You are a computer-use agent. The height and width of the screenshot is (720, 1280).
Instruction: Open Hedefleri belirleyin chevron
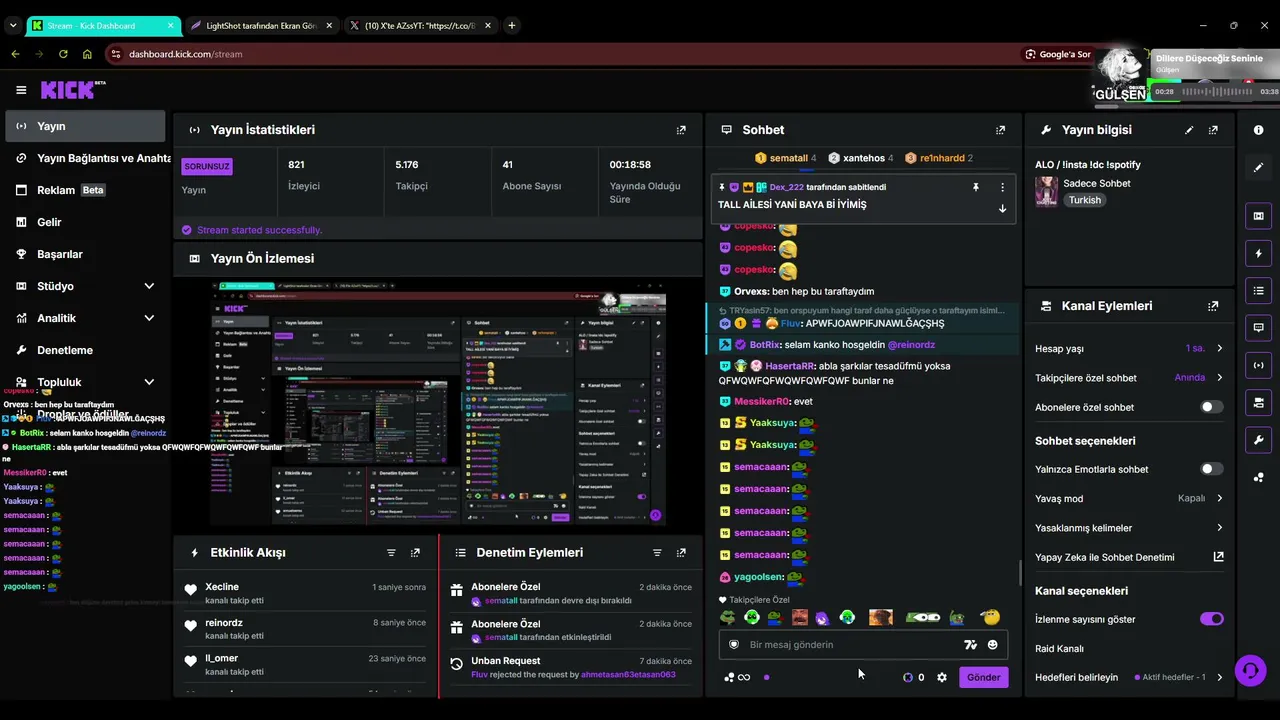(x=1219, y=677)
